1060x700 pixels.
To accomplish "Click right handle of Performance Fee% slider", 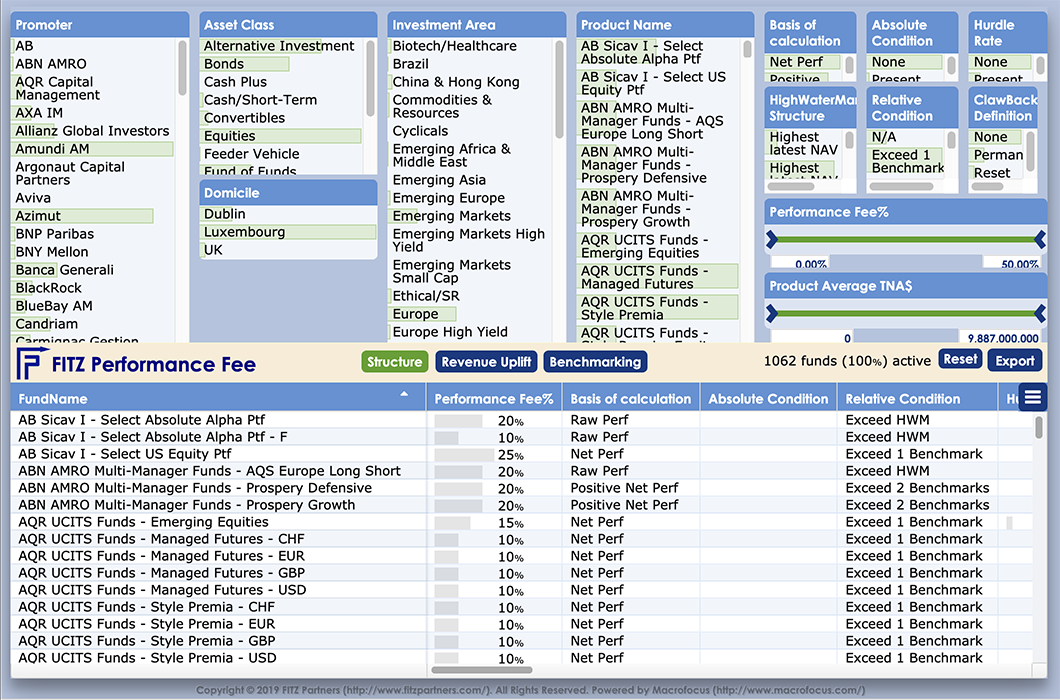I will point(1039,239).
